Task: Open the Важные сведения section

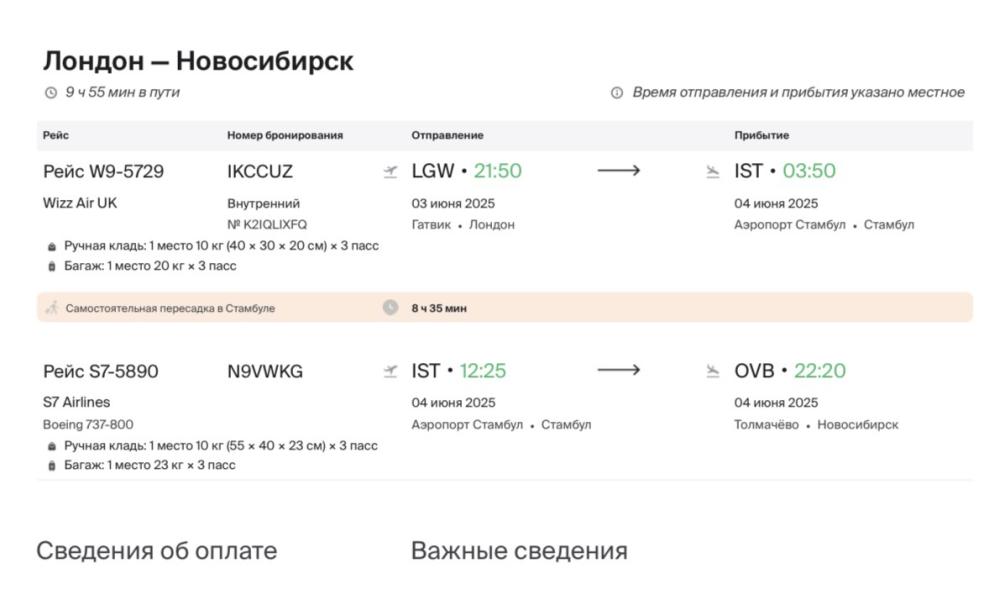Action: click(519, 551)
